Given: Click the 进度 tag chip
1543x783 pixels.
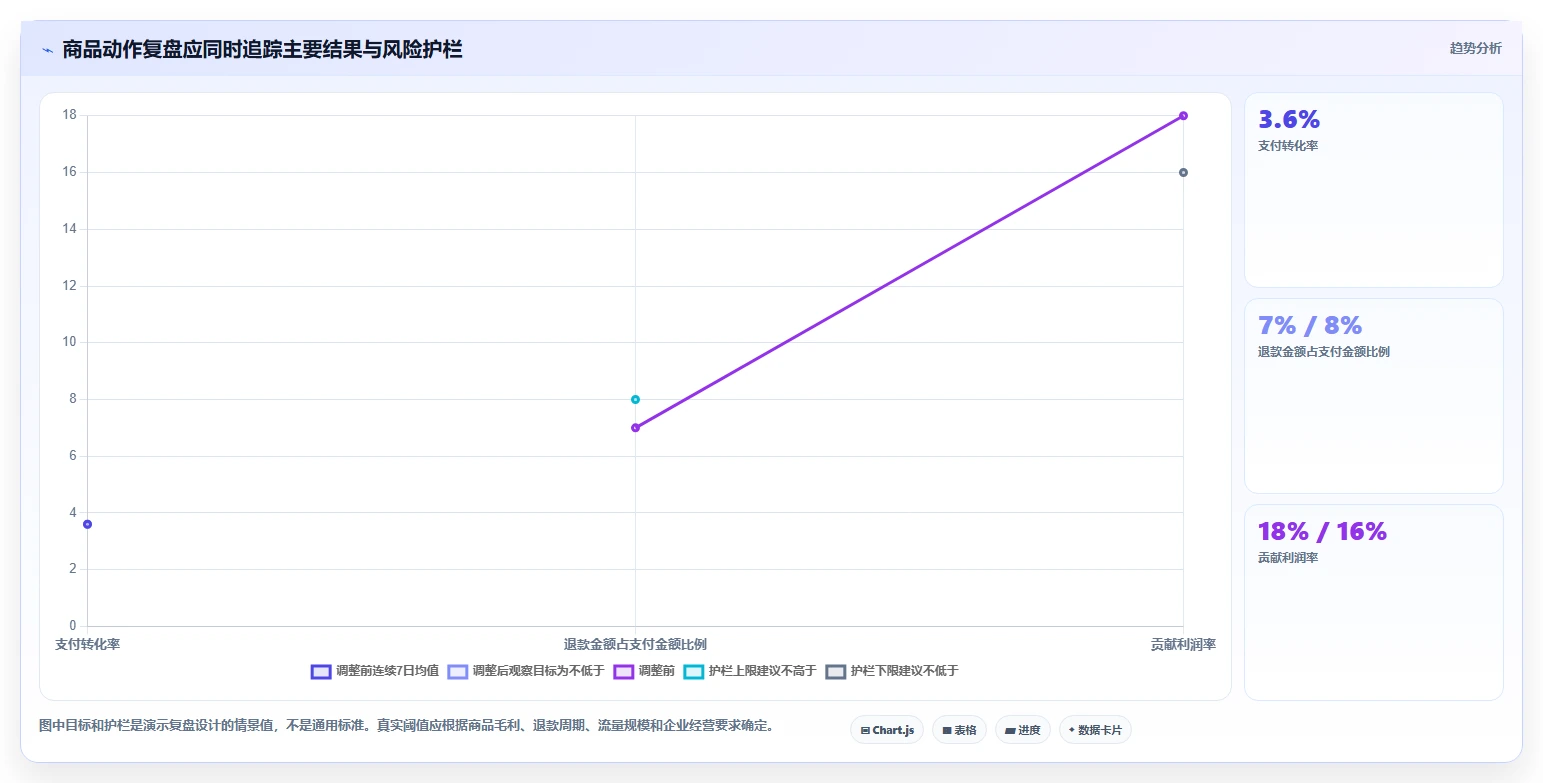Looking at the screenshot, I should pos(1022,730).
